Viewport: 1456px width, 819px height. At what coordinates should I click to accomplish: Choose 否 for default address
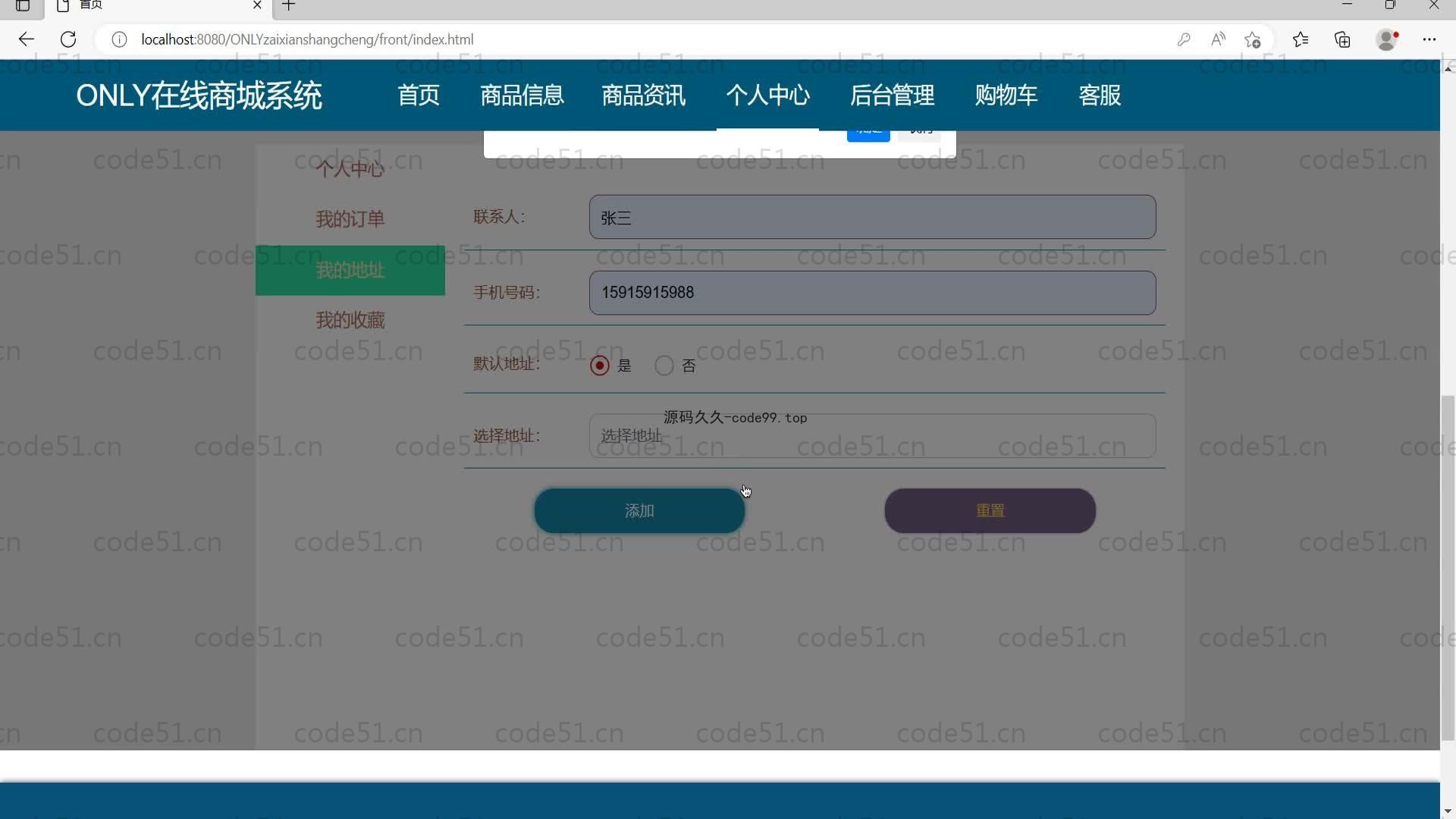[x=664, y=366]
